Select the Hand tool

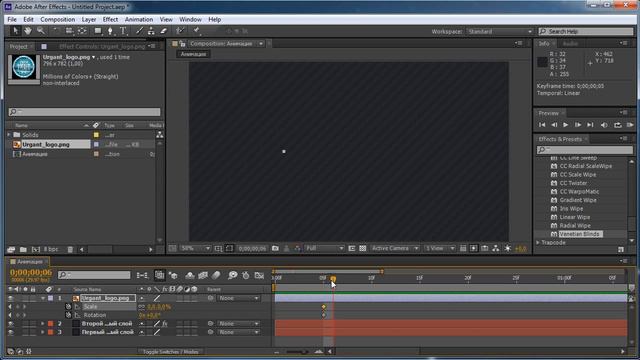(28, 31)
